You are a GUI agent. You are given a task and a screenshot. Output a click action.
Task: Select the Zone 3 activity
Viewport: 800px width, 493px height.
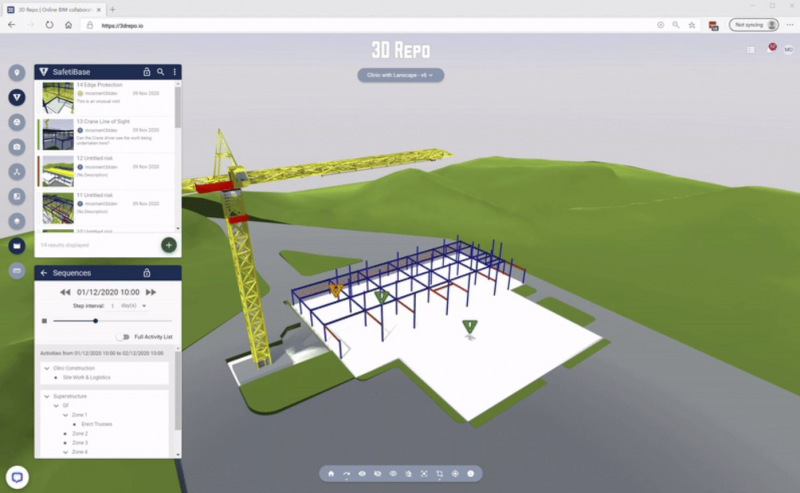pyautogui.click(x=80, y=443)
